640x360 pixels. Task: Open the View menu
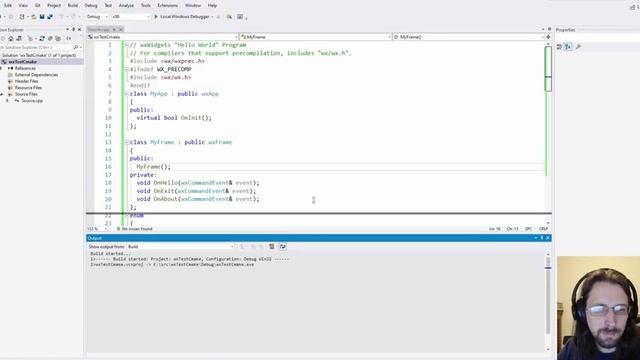click(x=23, y=6)
